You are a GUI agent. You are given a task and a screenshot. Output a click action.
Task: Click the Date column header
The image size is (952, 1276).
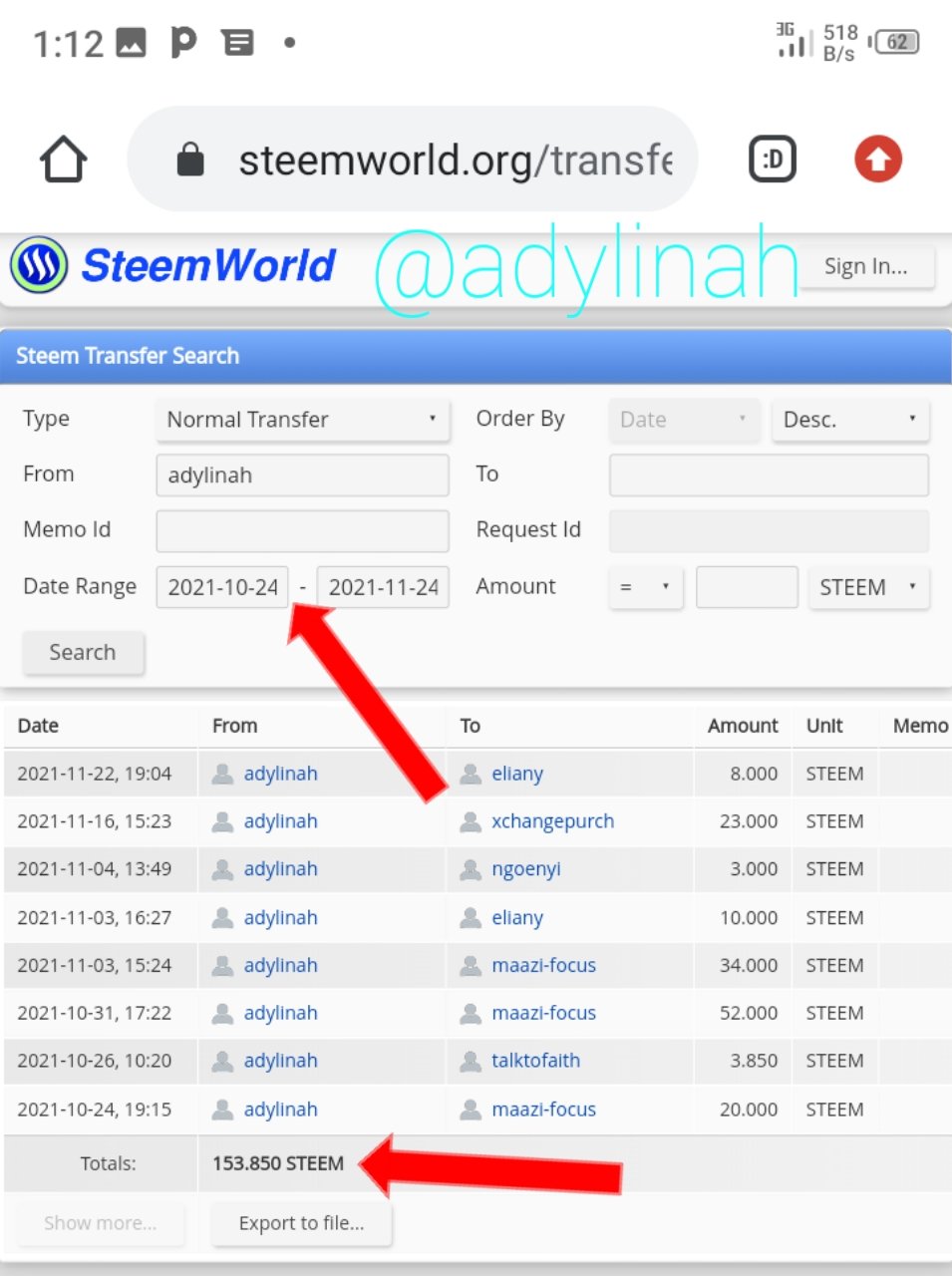(x=38, y=726)
